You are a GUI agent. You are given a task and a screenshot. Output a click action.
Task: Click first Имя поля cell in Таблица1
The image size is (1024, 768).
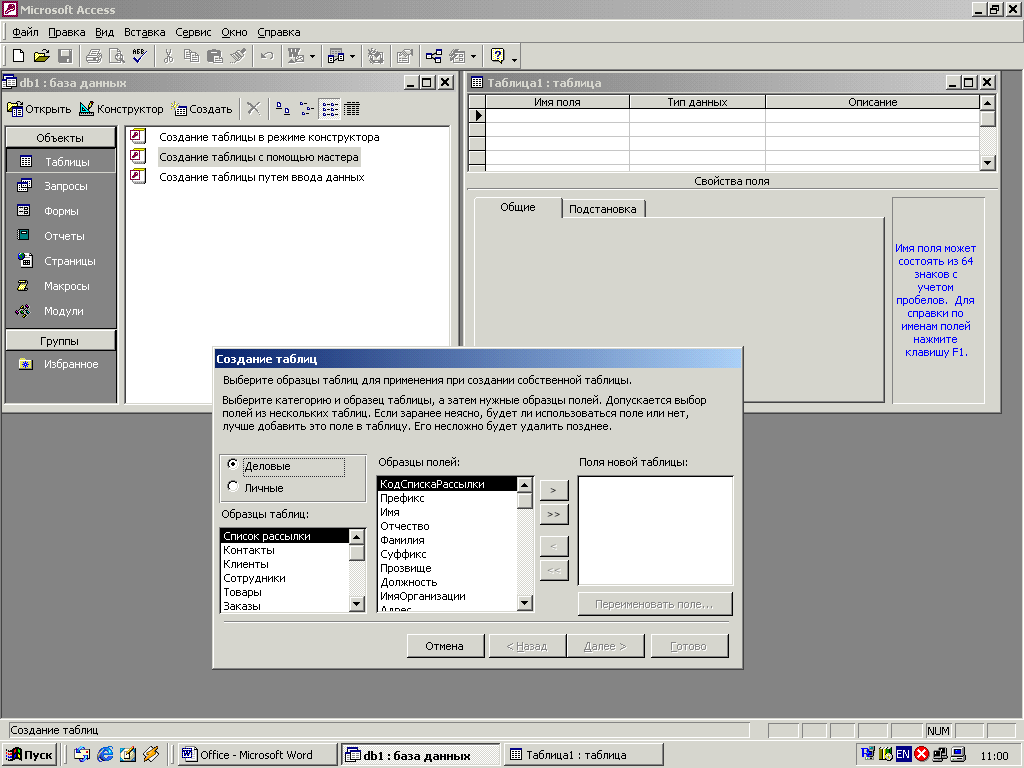pyautogui.click(x=557, y=116)
